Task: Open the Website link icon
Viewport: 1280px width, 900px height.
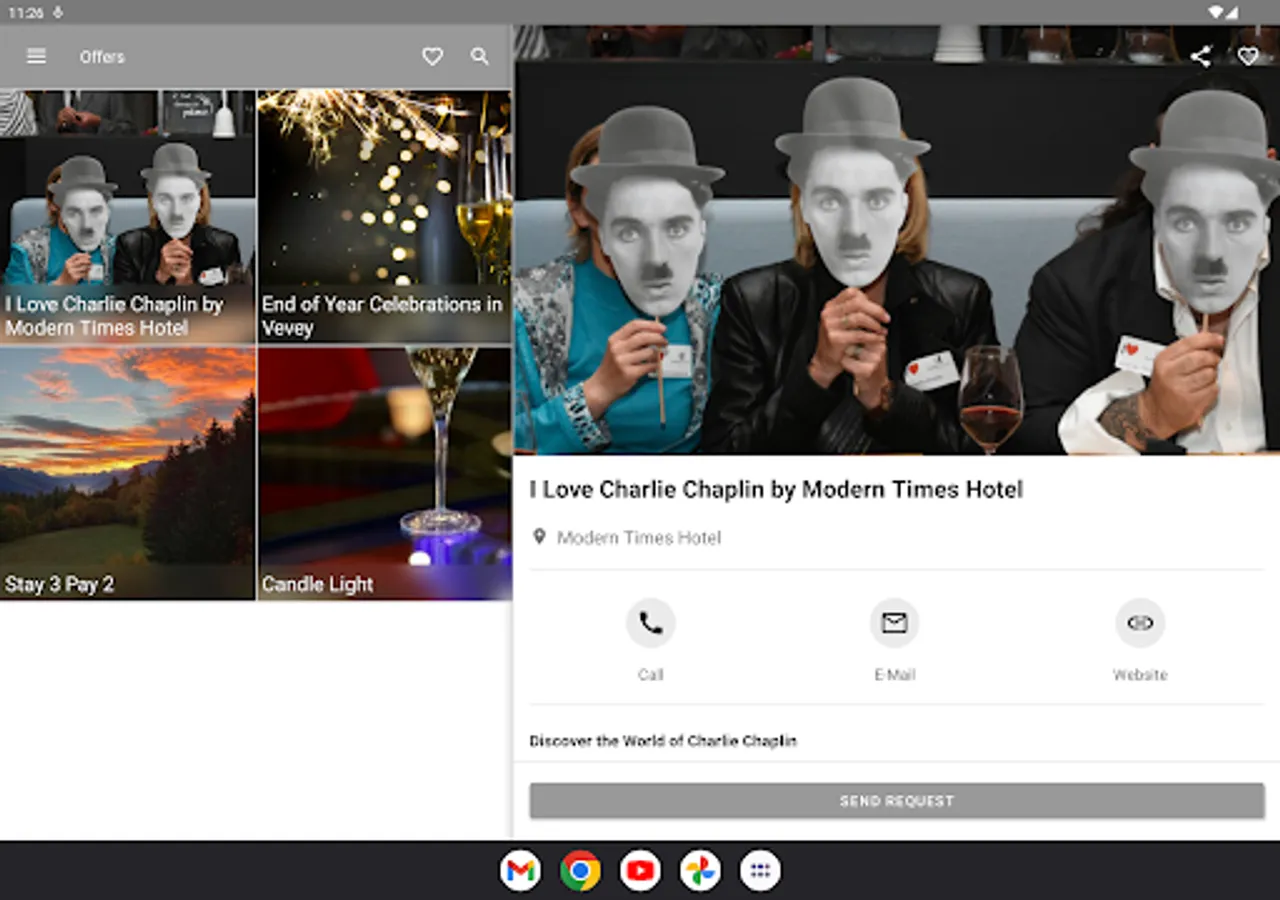Action: coord(1140,623)
